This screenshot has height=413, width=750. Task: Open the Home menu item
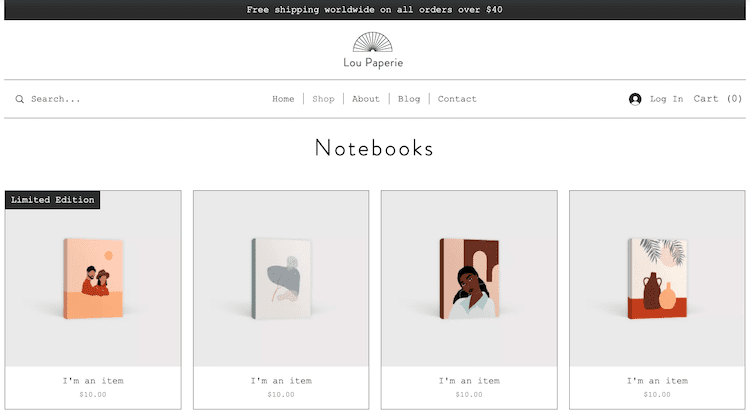point(283,99)
